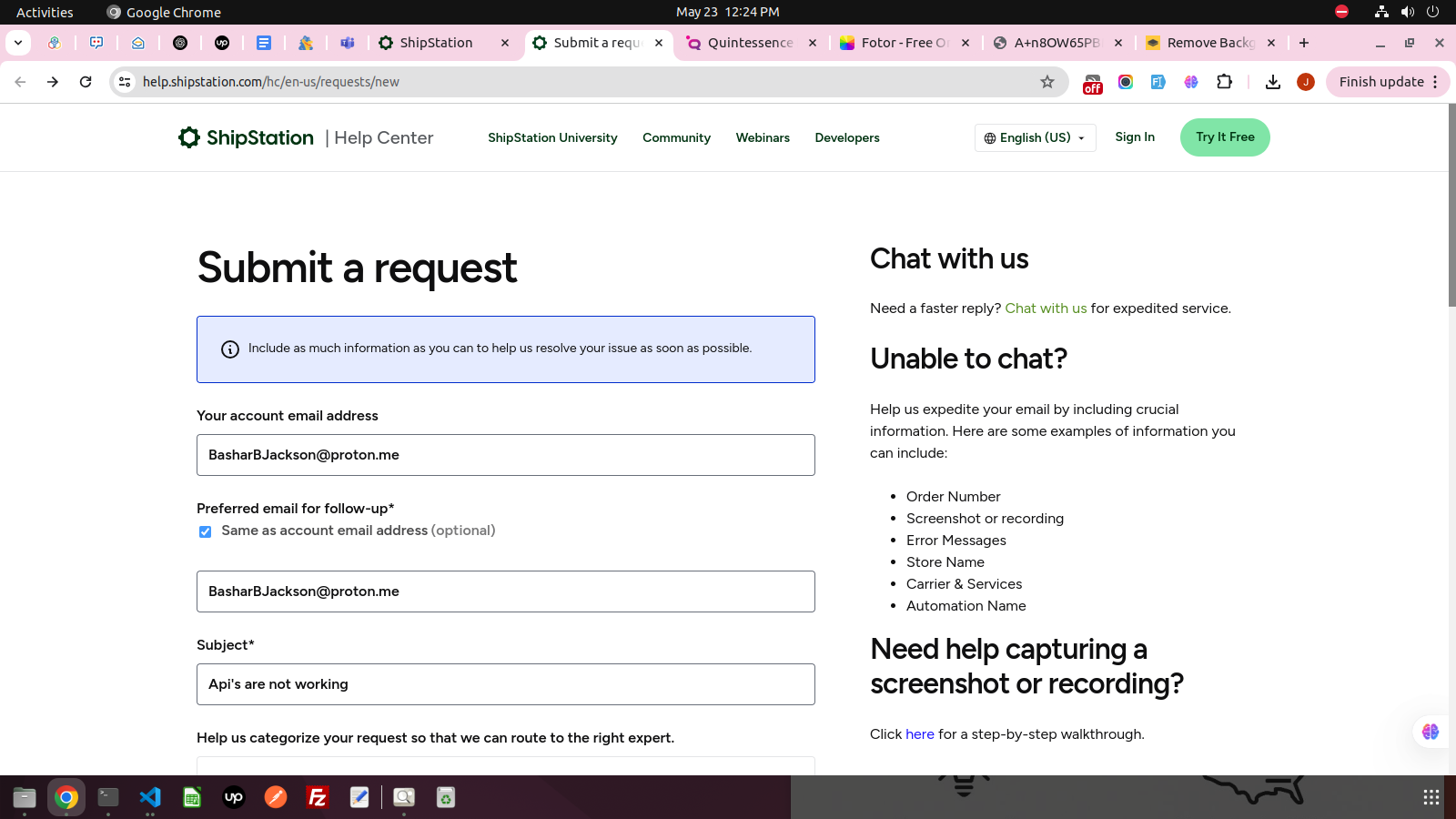Open the English (US) language dropdown
The image size is (1456, 819).
point(1035,137)
